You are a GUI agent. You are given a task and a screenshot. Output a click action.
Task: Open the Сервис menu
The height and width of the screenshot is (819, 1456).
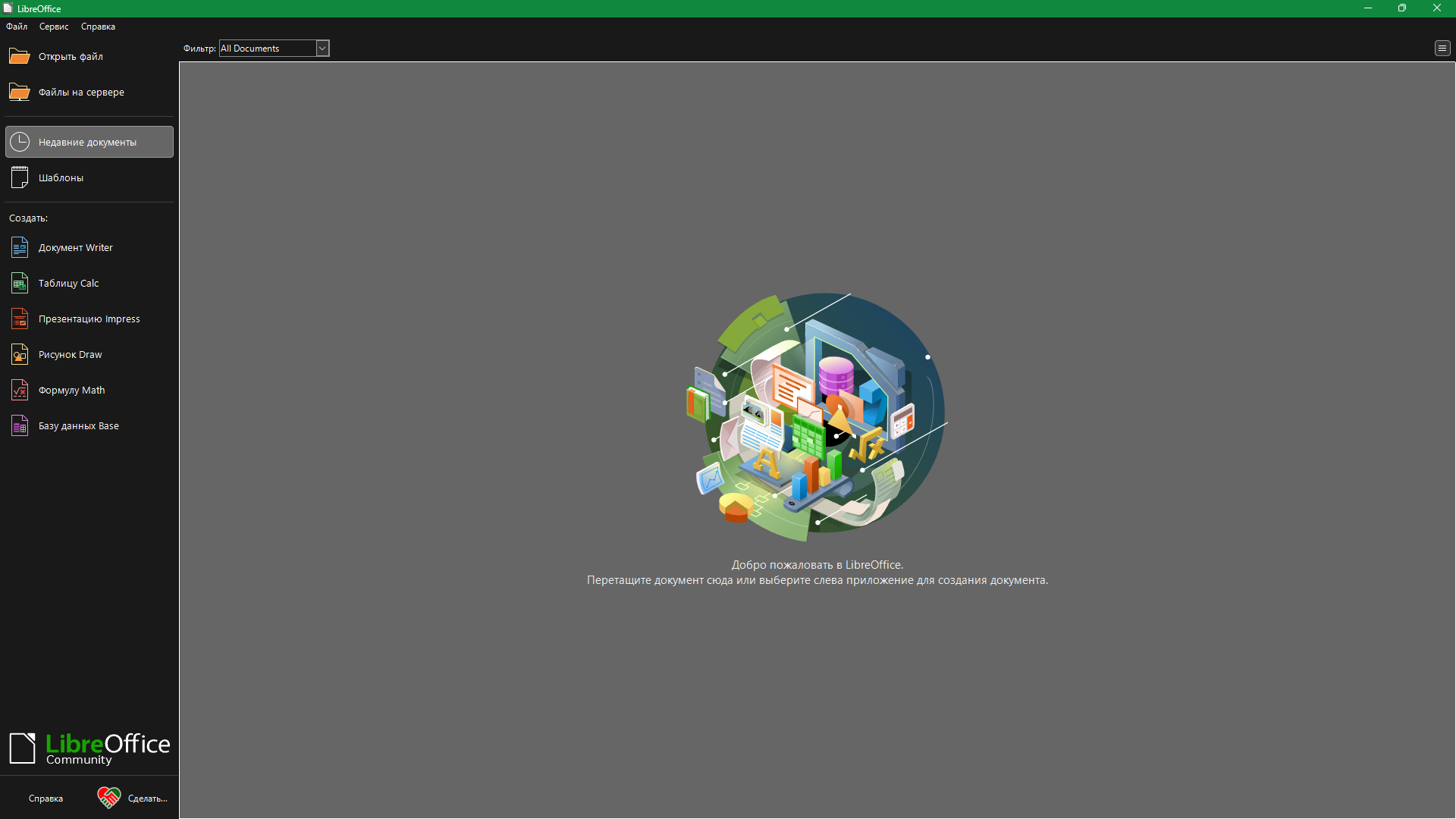54,27
